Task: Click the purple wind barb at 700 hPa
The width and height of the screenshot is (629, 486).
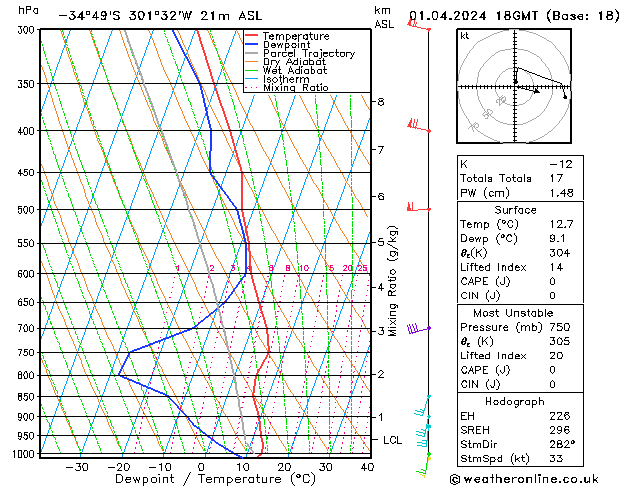Action: pyautogui.click(x=416, y=327)
